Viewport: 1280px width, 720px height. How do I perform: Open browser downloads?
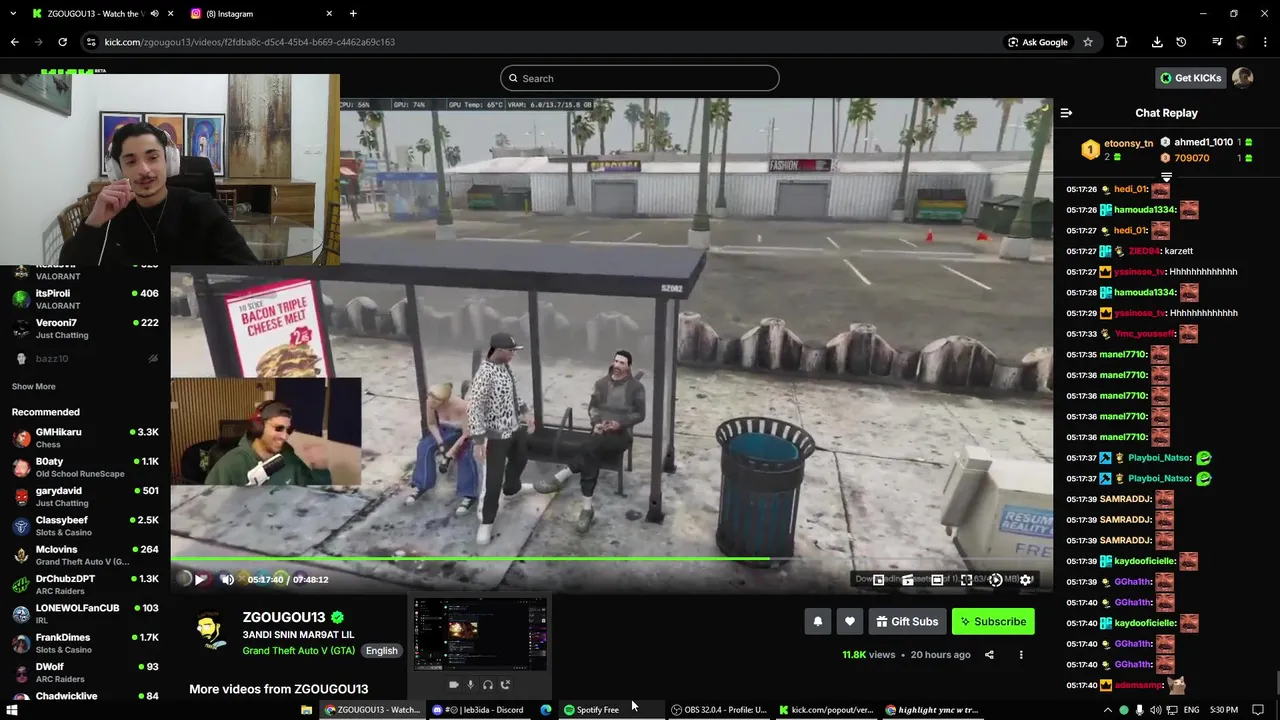[x=1157, y=42]
